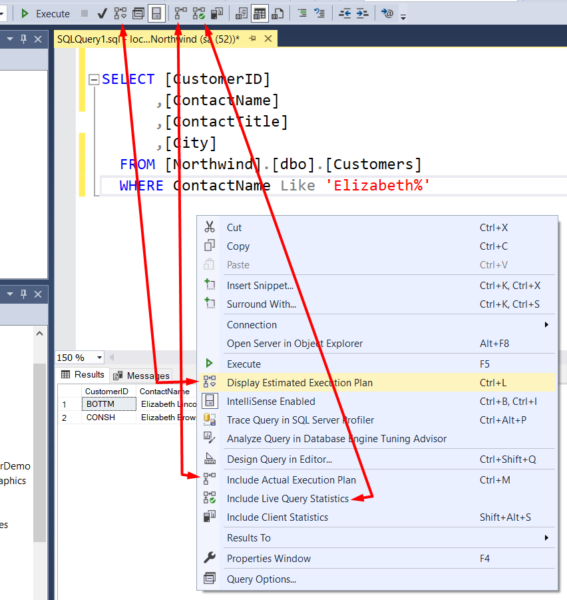Click Display Estimated Execution Plan toolbar icon

tap(120, 14)
